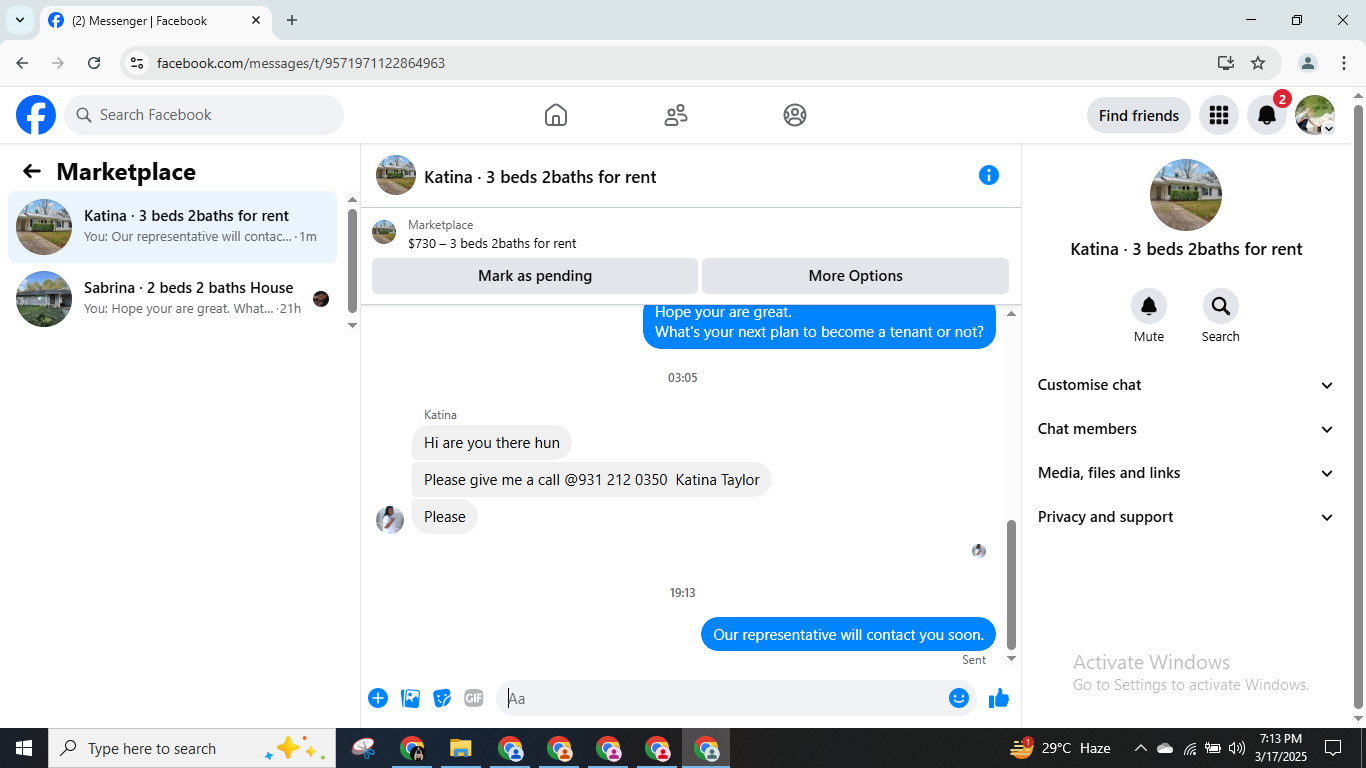
Task: Open the chat header title Katina listing
Action: tap(540, 177)
